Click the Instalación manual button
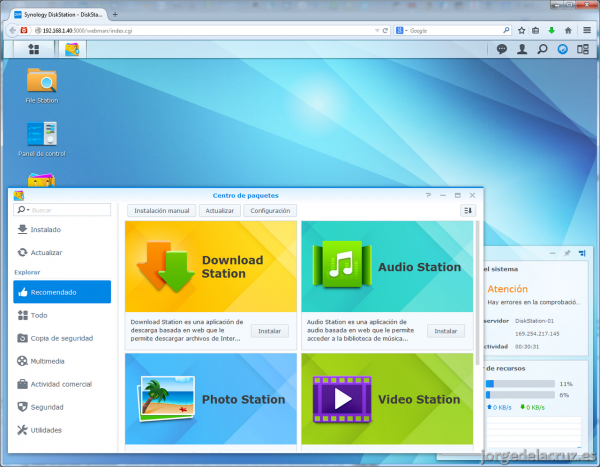 coord(161,211)
